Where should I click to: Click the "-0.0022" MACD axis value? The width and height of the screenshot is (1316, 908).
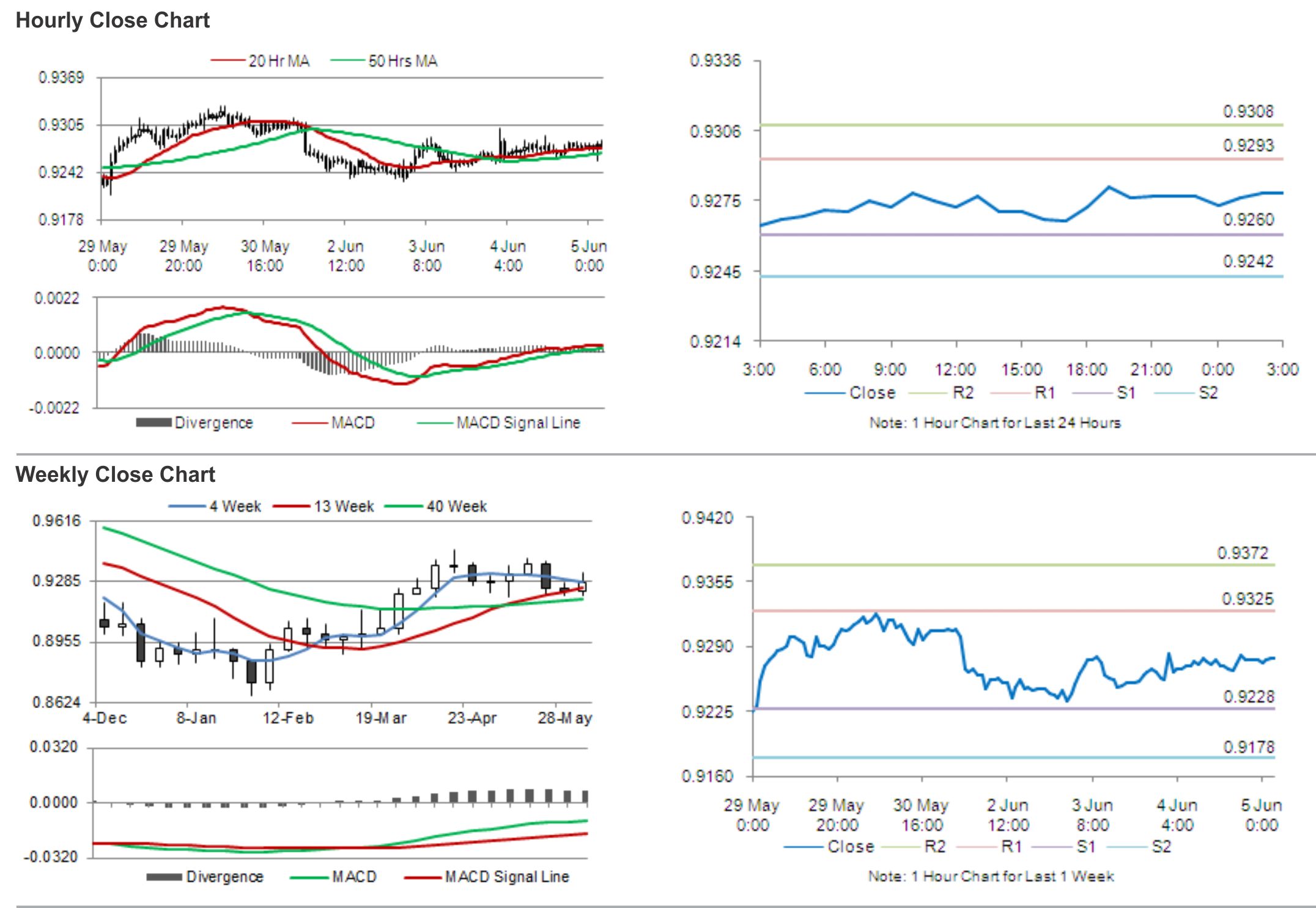tap(54, 408)
